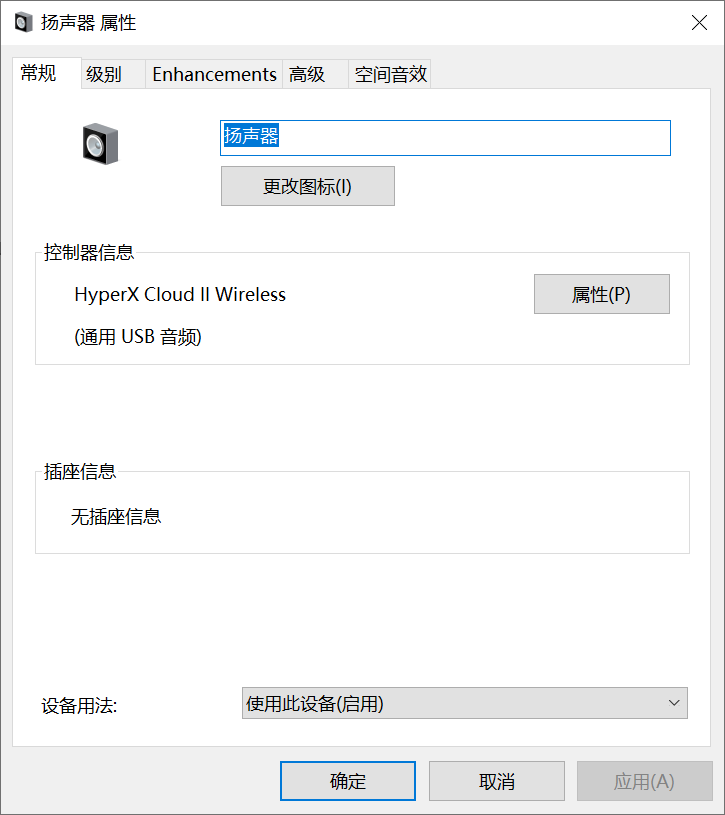The image size is (725, 815).
Task: Go to the Enhancements tab
Action: (214, 74)
